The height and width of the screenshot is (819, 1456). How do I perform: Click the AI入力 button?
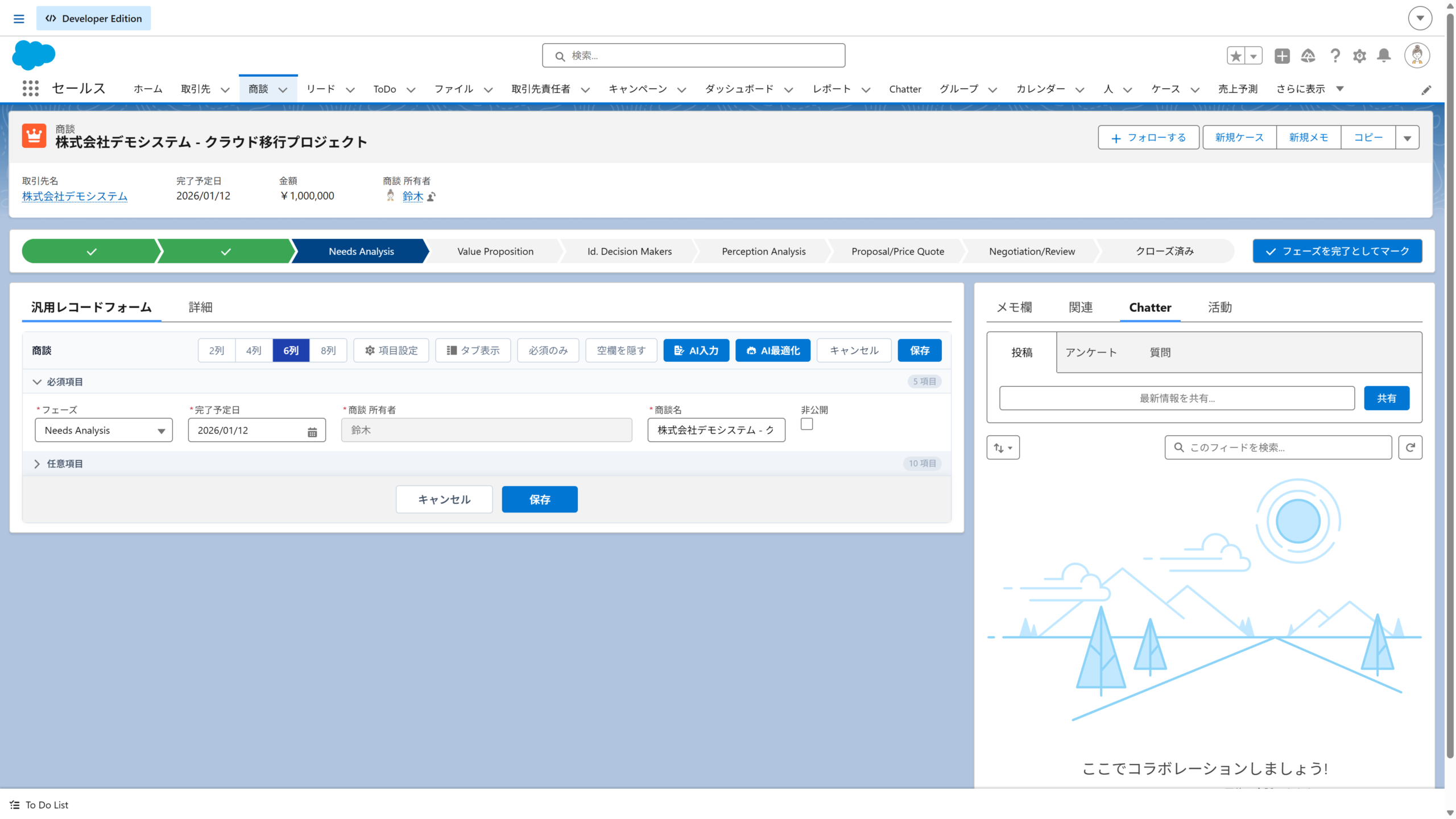(x=696, y=350)
